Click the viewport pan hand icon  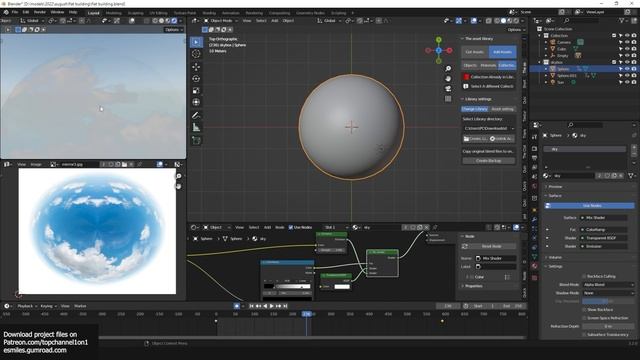click(448, 78)
